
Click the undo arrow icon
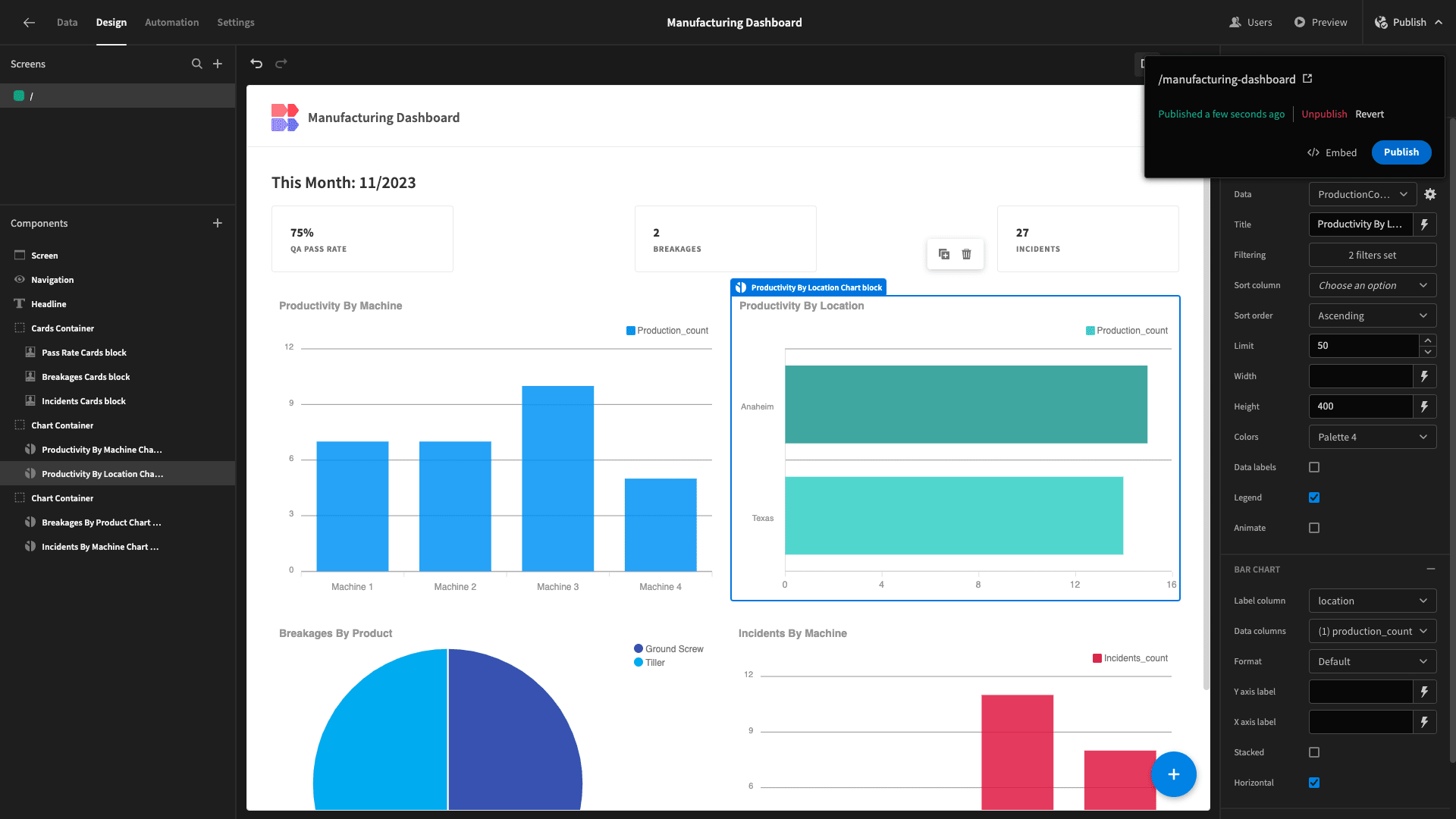point(256,64)
